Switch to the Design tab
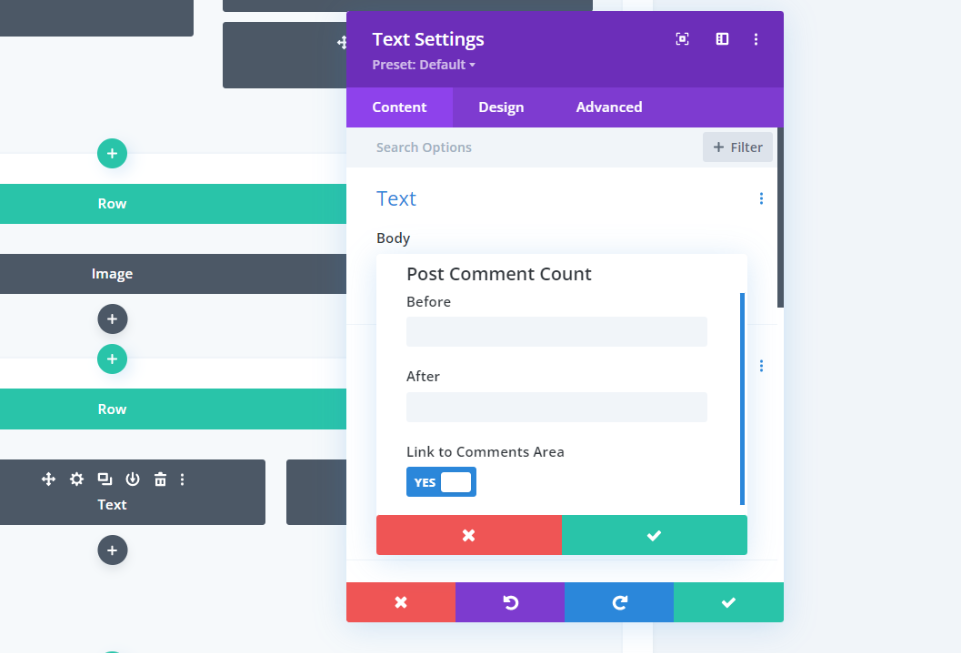The height and width of the screenshot is (653, 961). pyautogui.click(x=501, y=107)
